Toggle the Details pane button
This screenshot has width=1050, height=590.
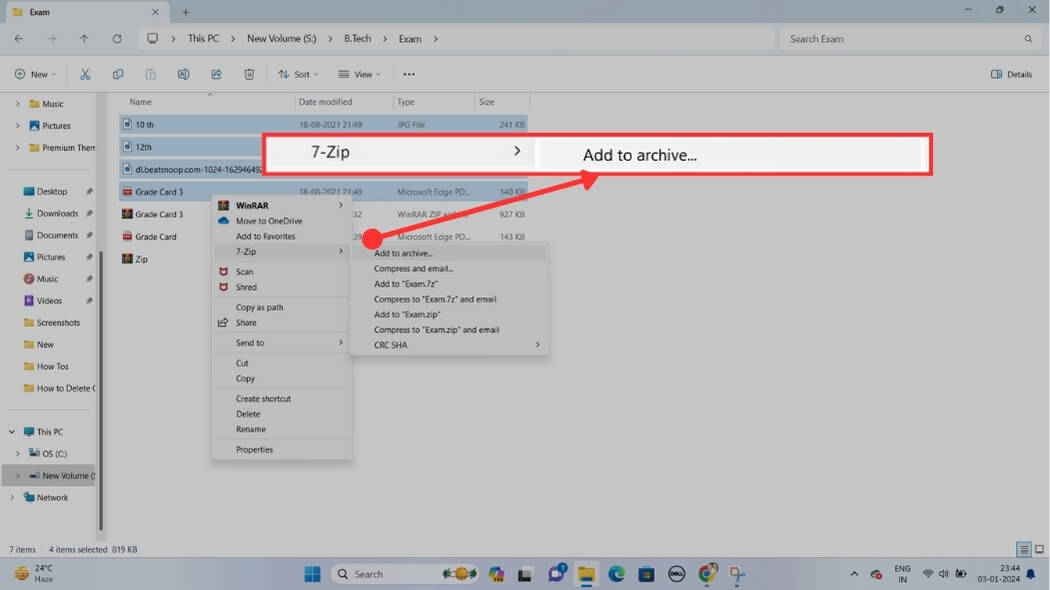[1011, 74]
